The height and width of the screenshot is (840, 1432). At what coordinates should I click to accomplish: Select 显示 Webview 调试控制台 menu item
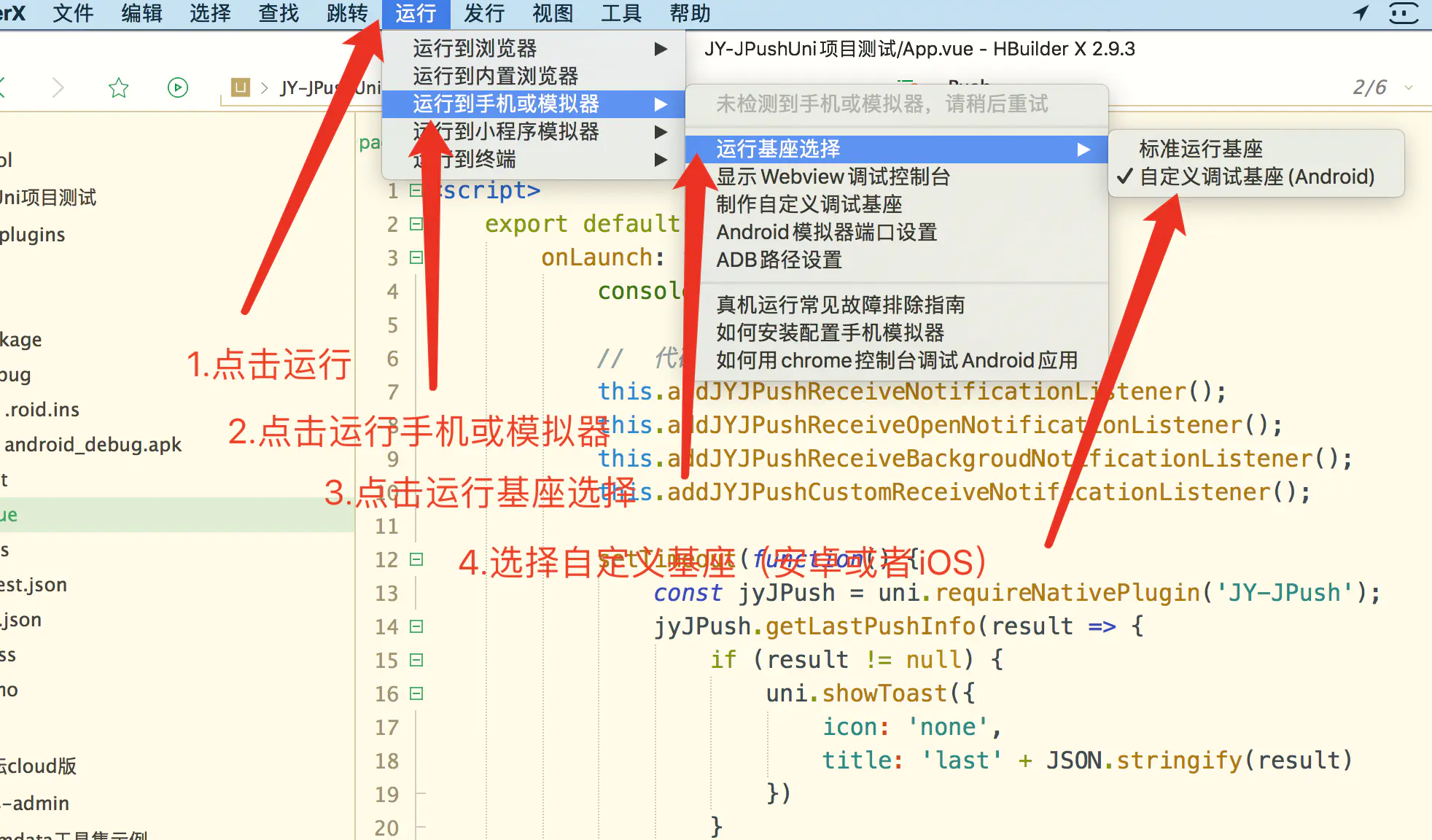point(834,176)
